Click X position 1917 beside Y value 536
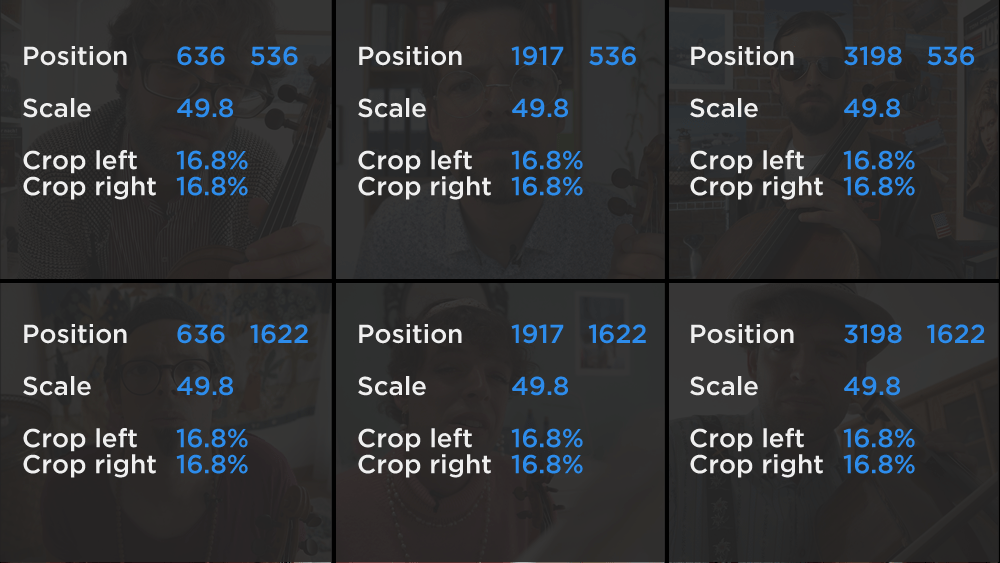1000x563 pixels. pos(537,57)
